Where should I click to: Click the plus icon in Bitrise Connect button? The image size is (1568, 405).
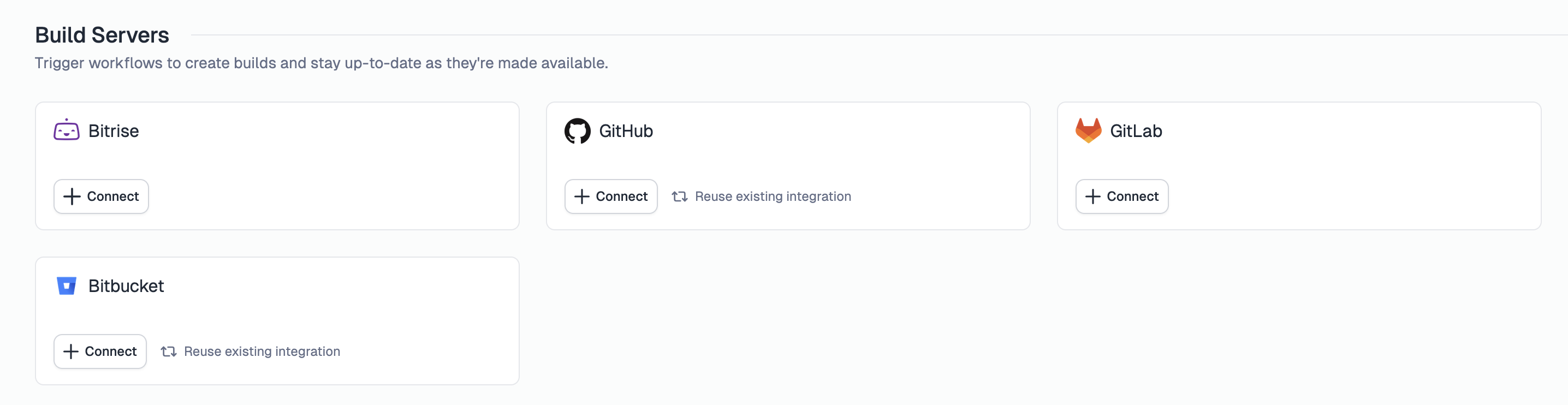[x=72, y=196]
